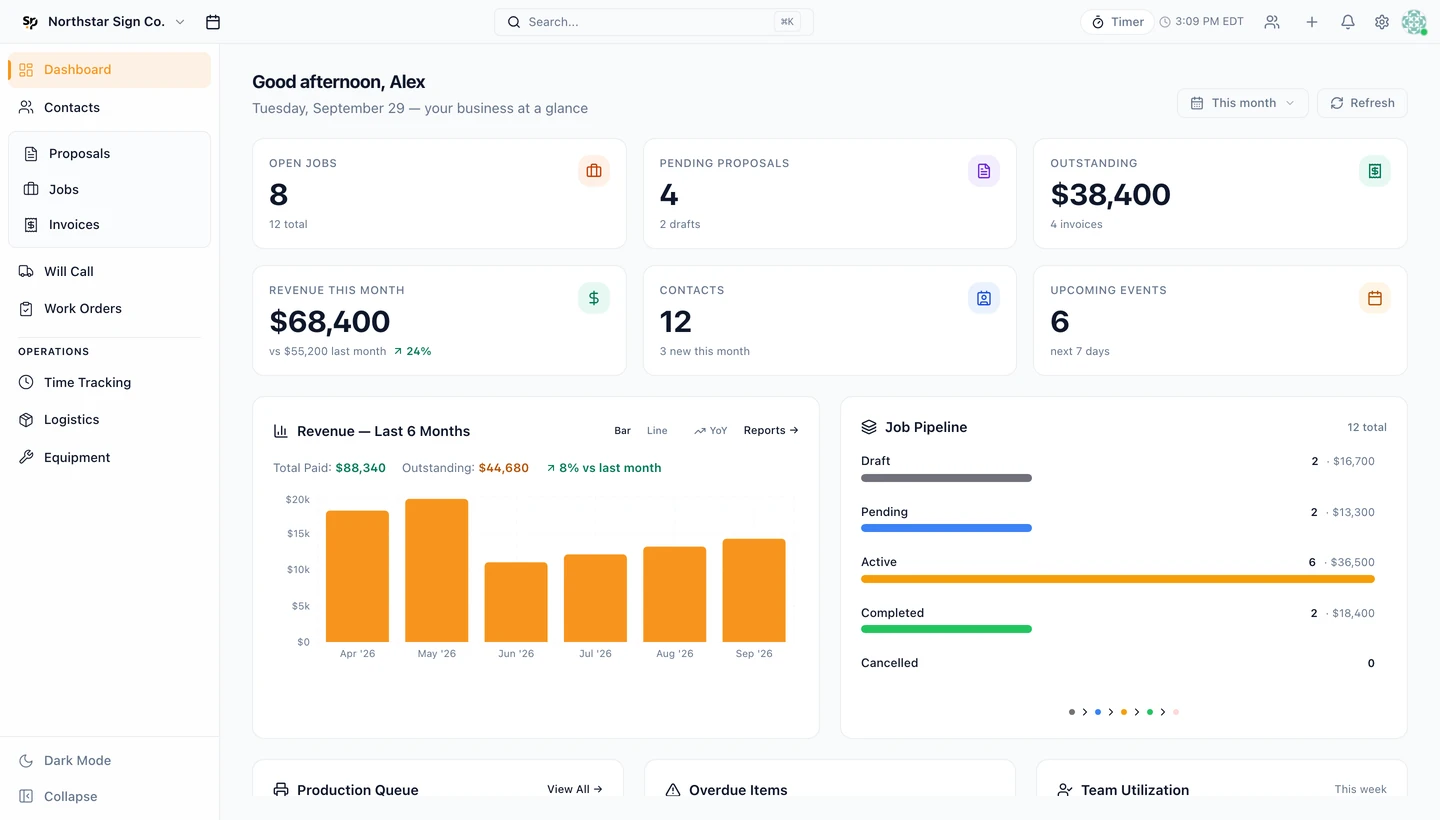Open the settings gear
The image size is (1440, 820).
click(x=1382, y=22)
